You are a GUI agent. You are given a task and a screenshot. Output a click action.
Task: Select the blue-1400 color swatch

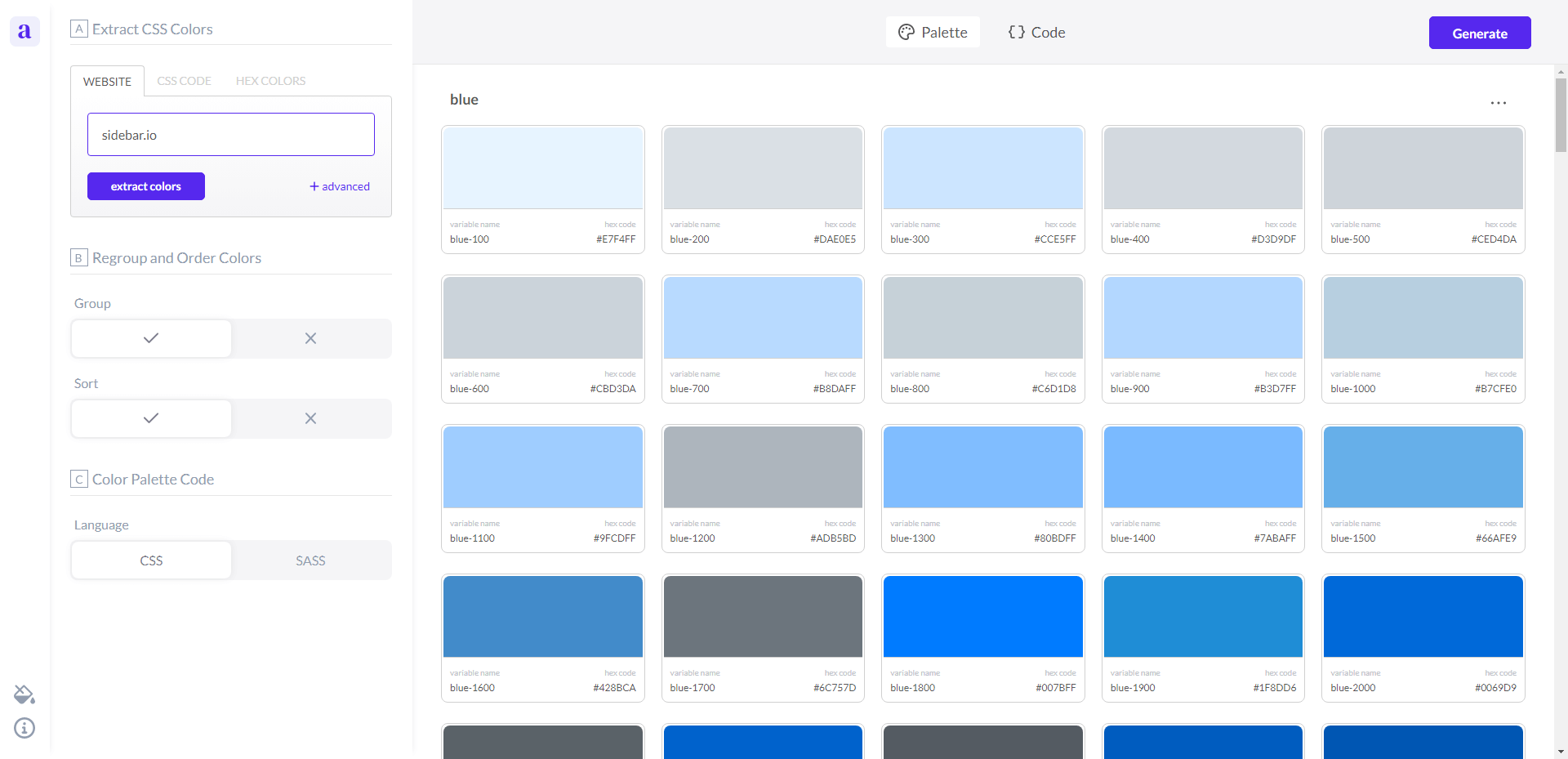tap(1203, 467)
